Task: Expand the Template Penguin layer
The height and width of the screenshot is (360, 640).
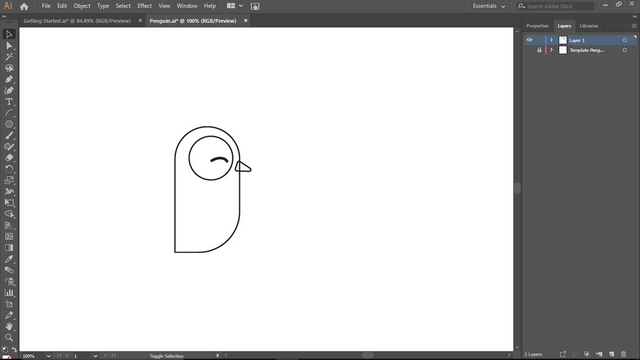Action: pyautogui.click(x=551, y=50)
